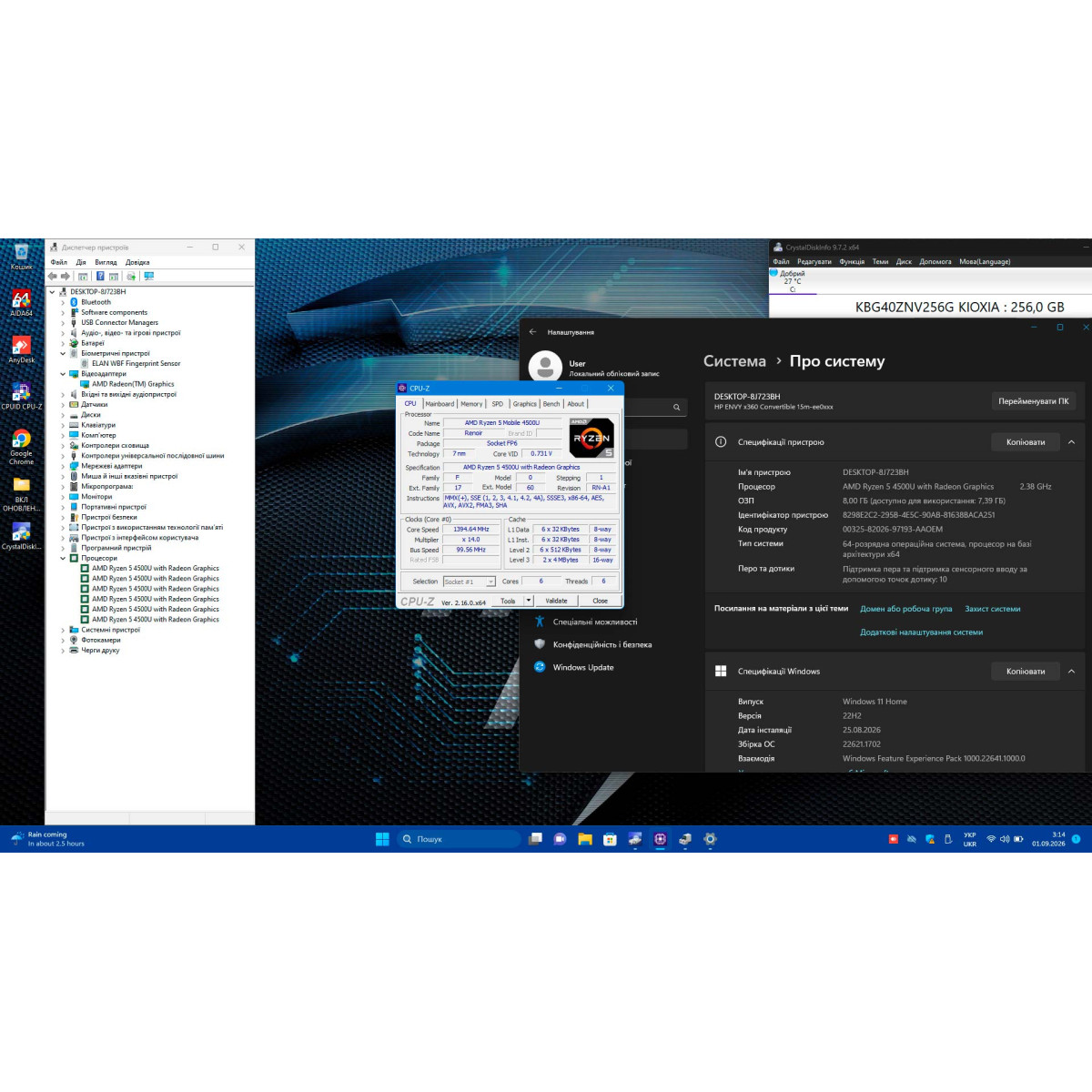Viewport: 1092px width, 1092px height.
Task: Open Task View from the taskbar
Action: click(536, 839)
